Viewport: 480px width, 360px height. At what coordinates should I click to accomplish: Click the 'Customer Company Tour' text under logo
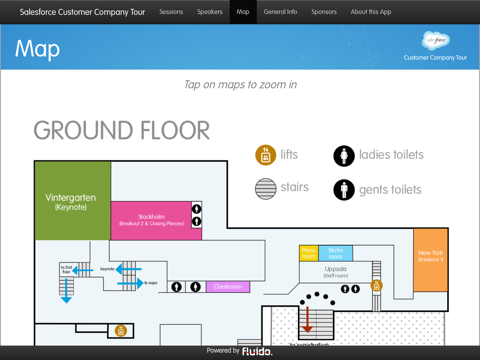pyautogui.click(x=435, y=58)
